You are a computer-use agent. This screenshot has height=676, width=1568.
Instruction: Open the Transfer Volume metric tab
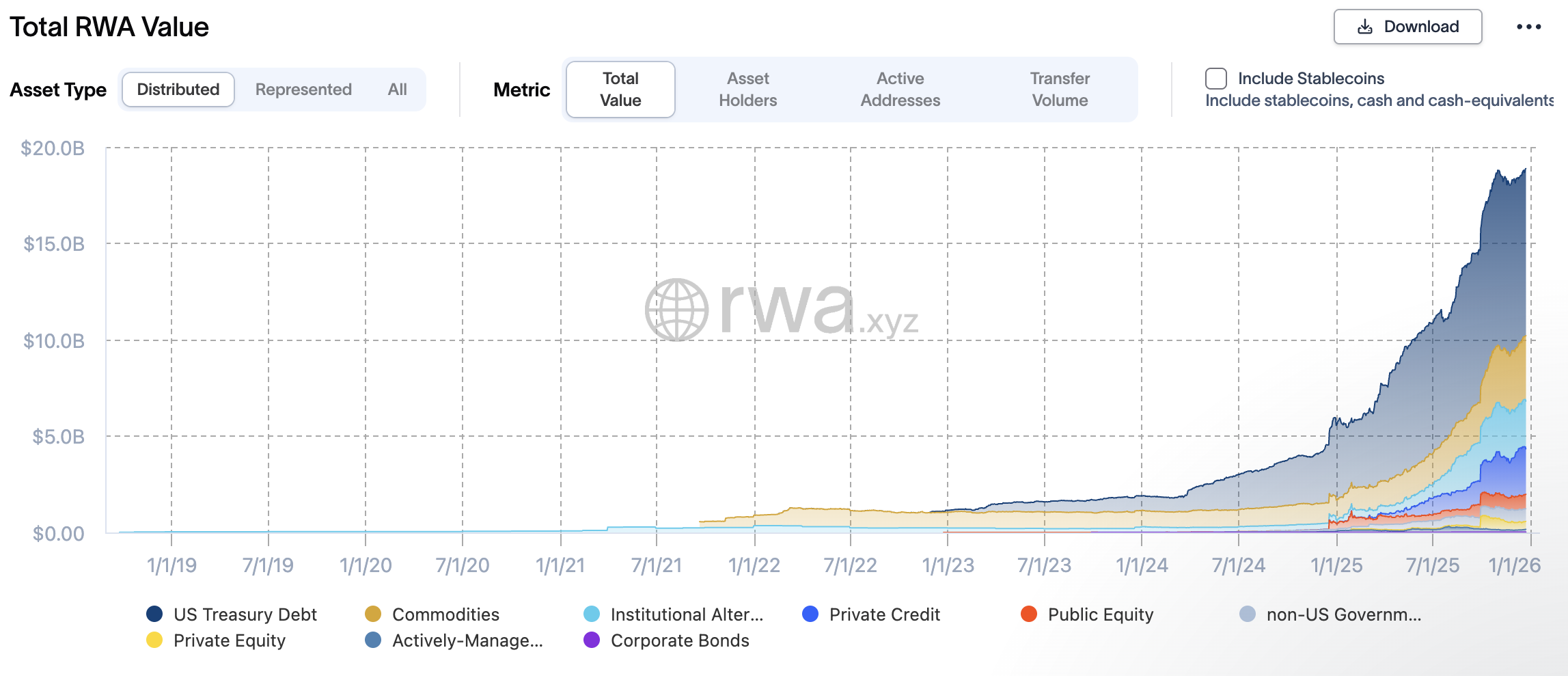tap(1060, 89)
